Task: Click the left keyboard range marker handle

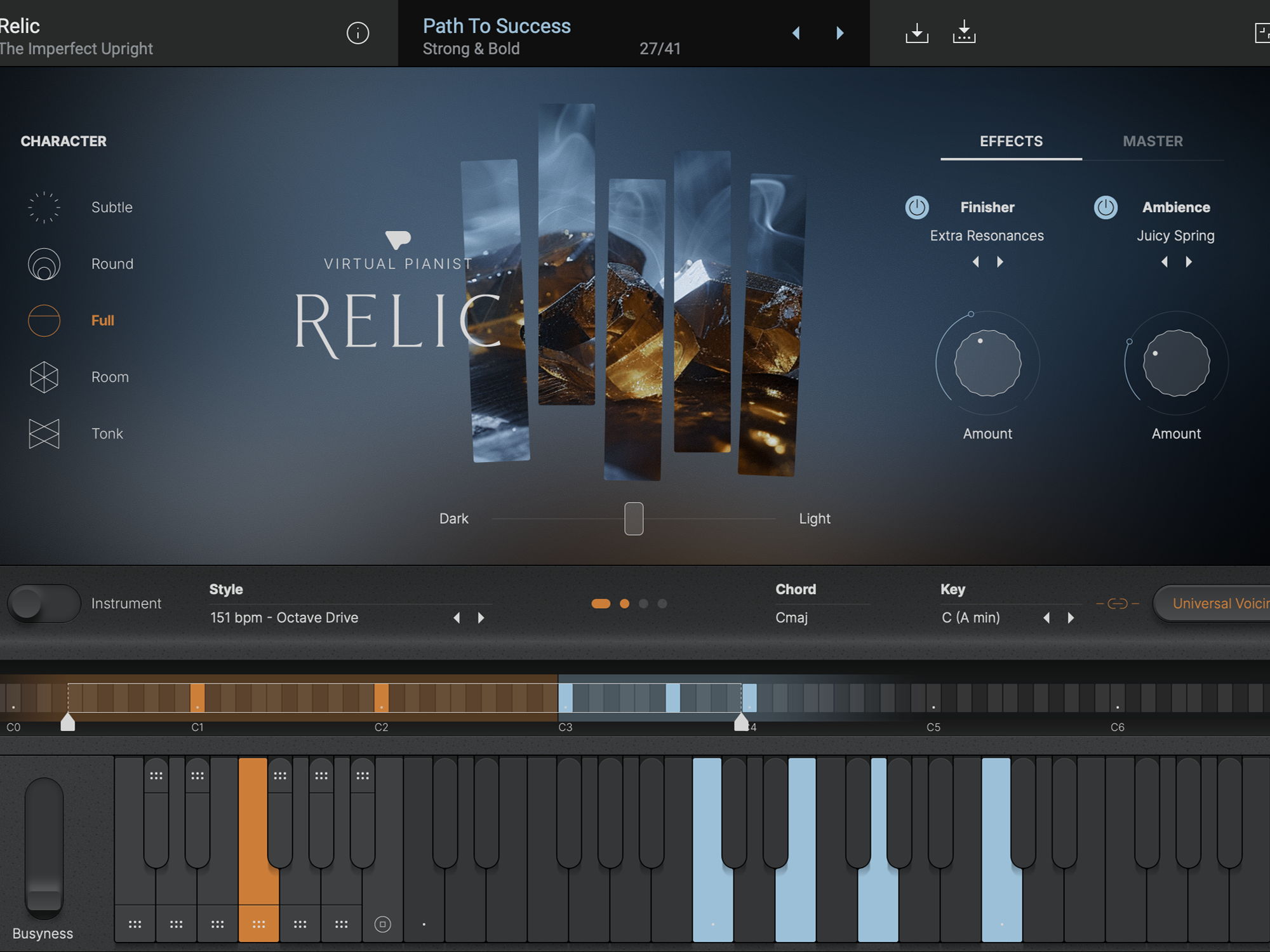Action: 68,722
